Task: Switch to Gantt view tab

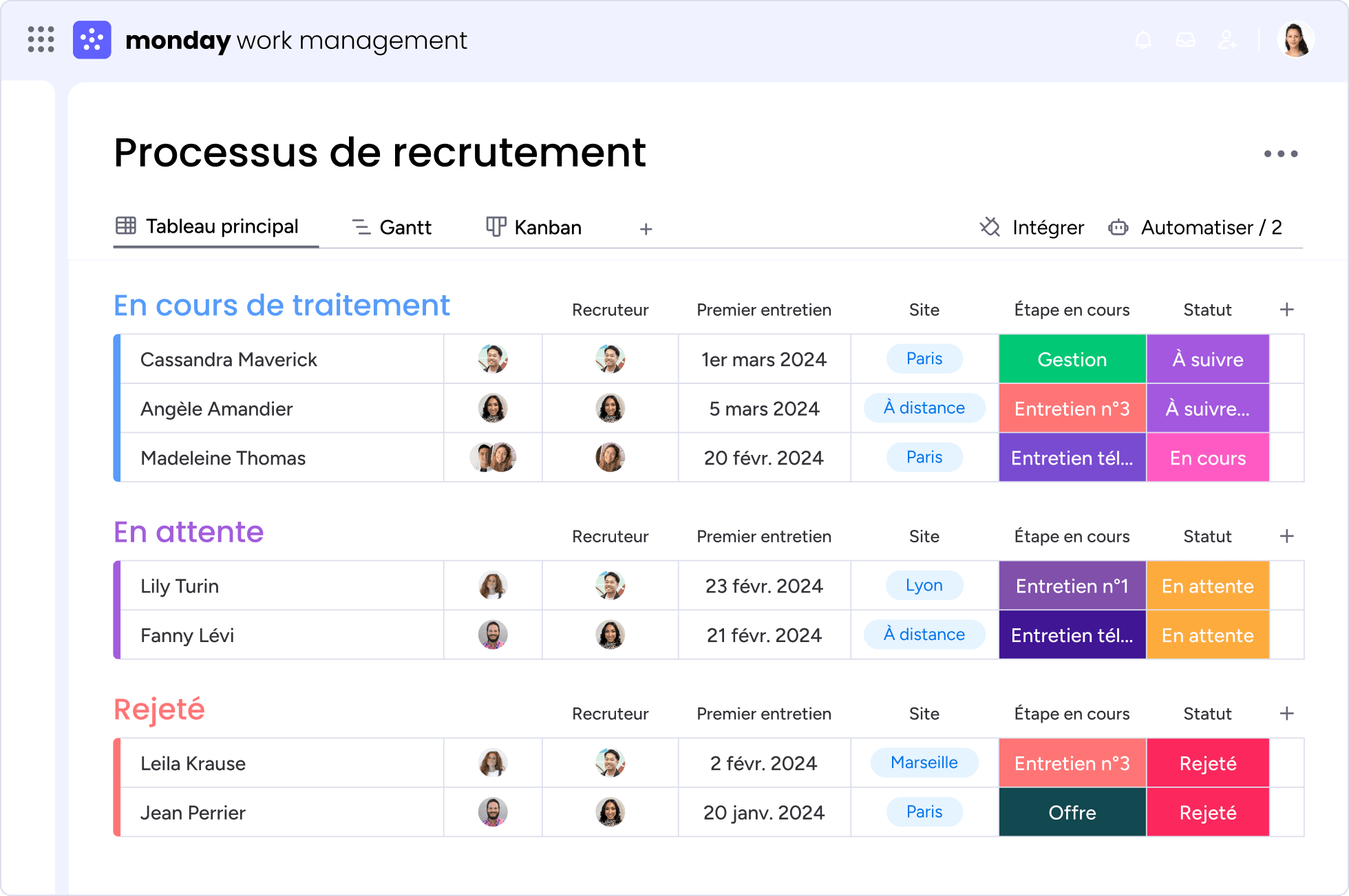Action: (x=392, y=227)
